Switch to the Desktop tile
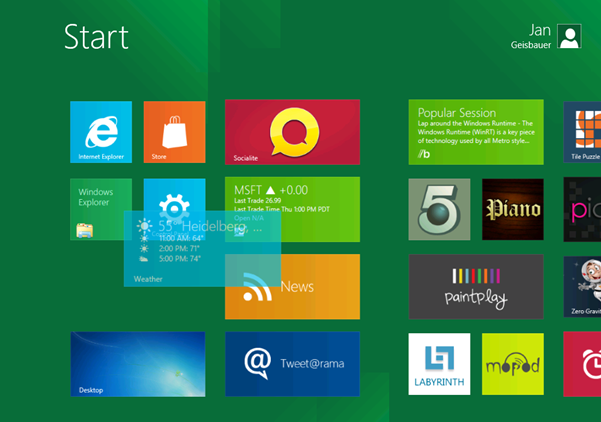The width and height of the screenshot is (601, 422). 138,364
